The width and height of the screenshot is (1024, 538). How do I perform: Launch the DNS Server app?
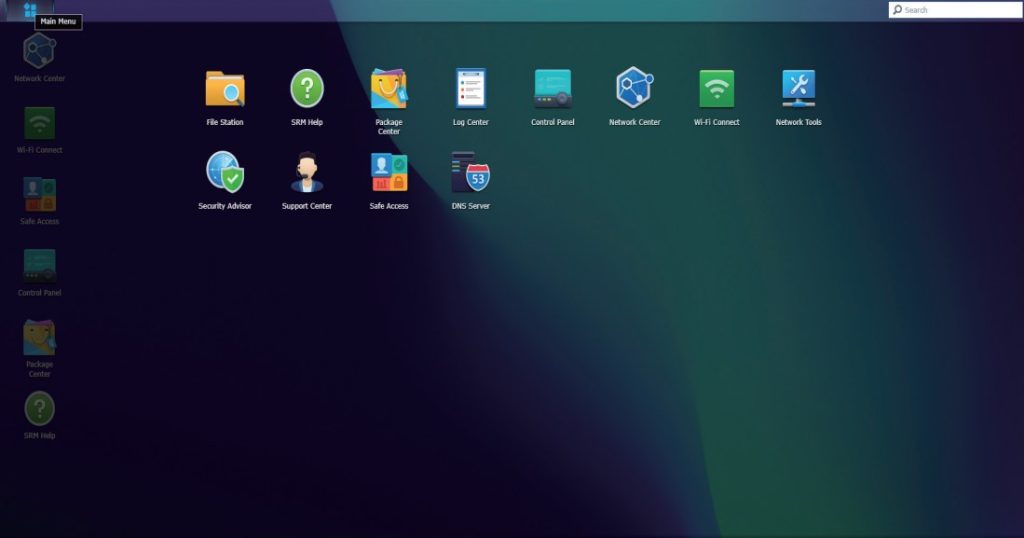coord(471,172)
